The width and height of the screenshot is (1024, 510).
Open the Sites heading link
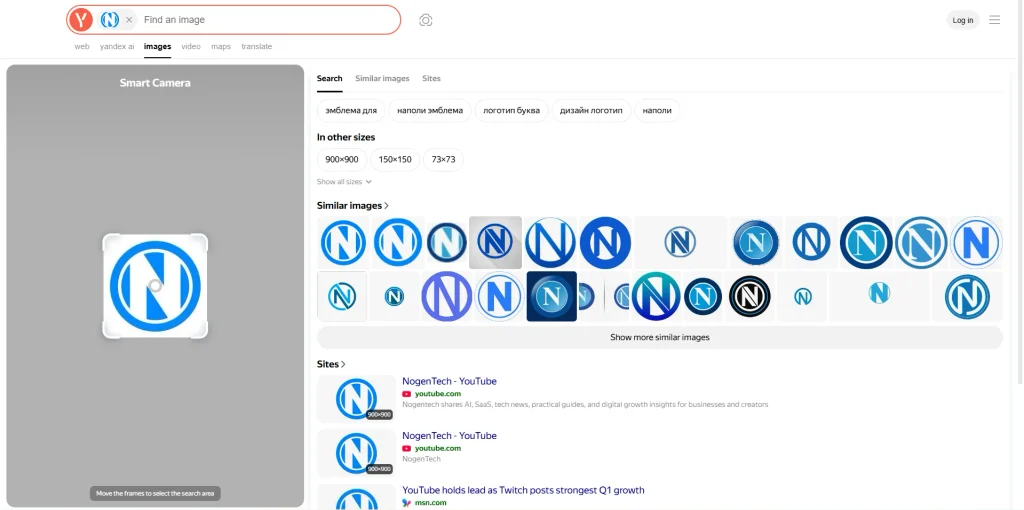tap(331, 364)
